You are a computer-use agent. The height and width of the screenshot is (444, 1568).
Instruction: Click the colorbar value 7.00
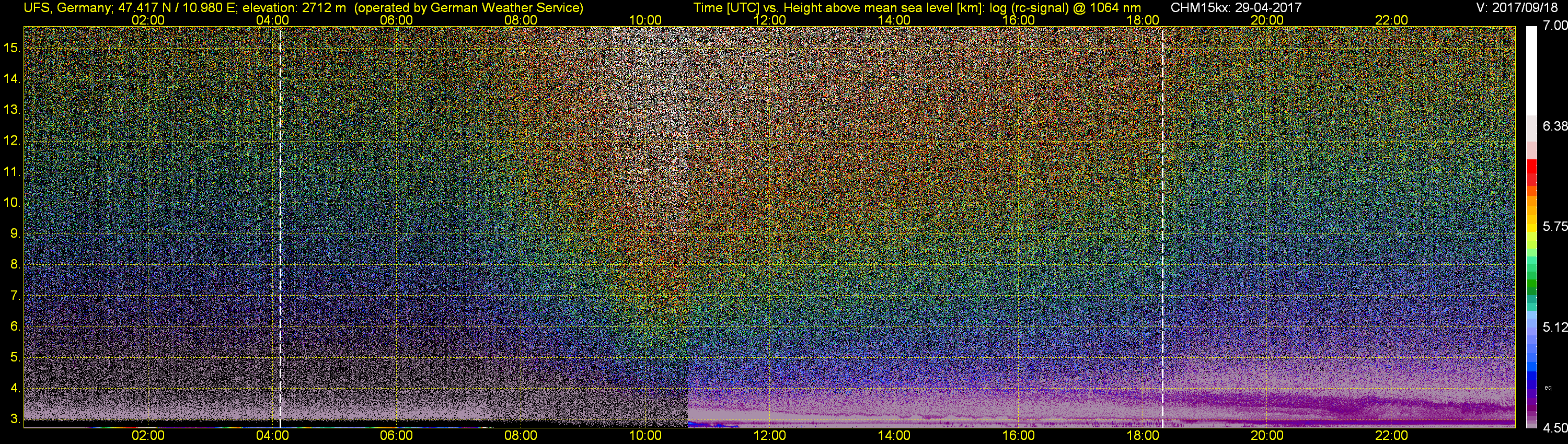point(1554,26)
